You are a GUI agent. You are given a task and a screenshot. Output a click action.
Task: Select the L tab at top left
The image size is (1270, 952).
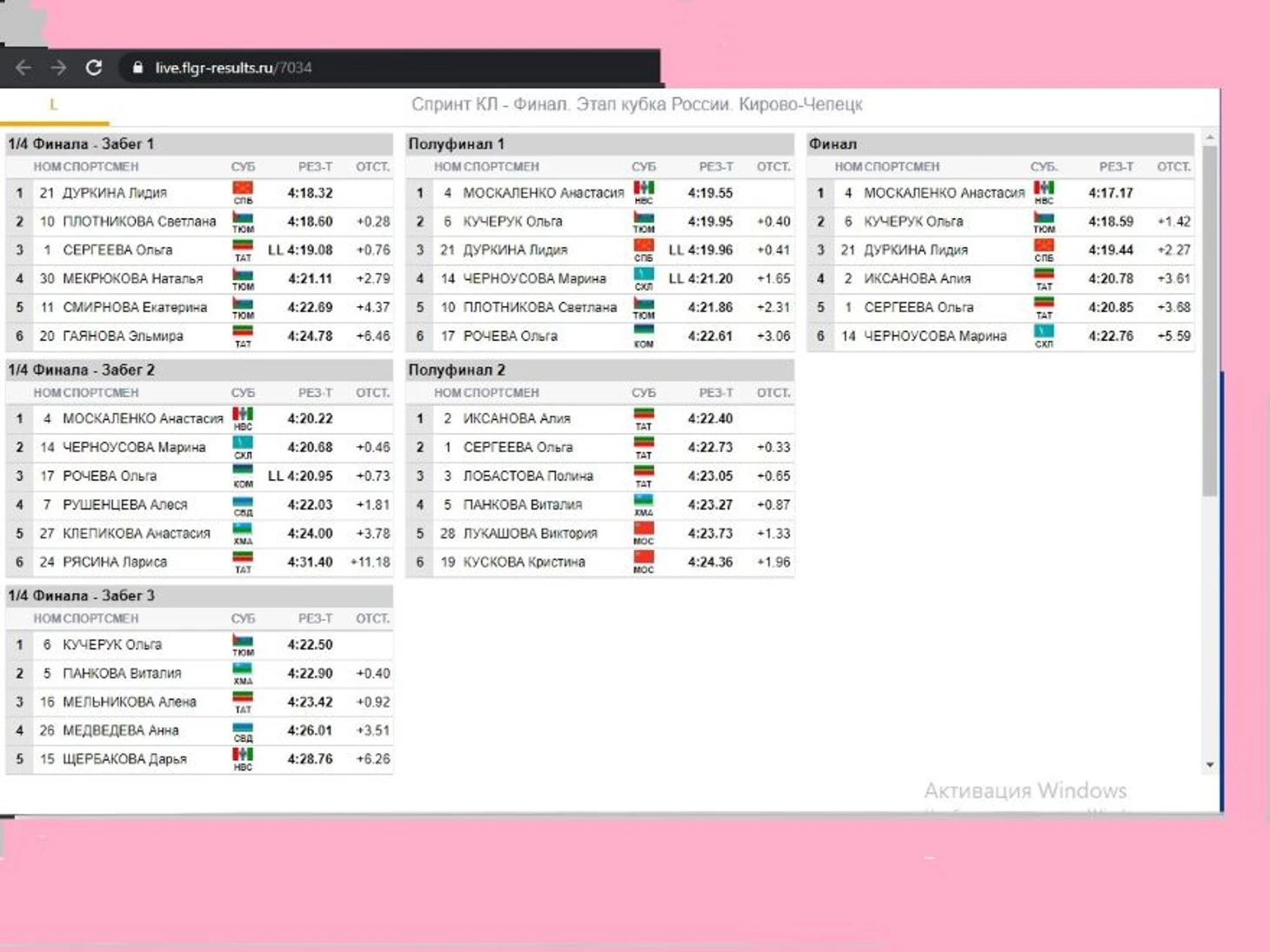click(54, 105)
